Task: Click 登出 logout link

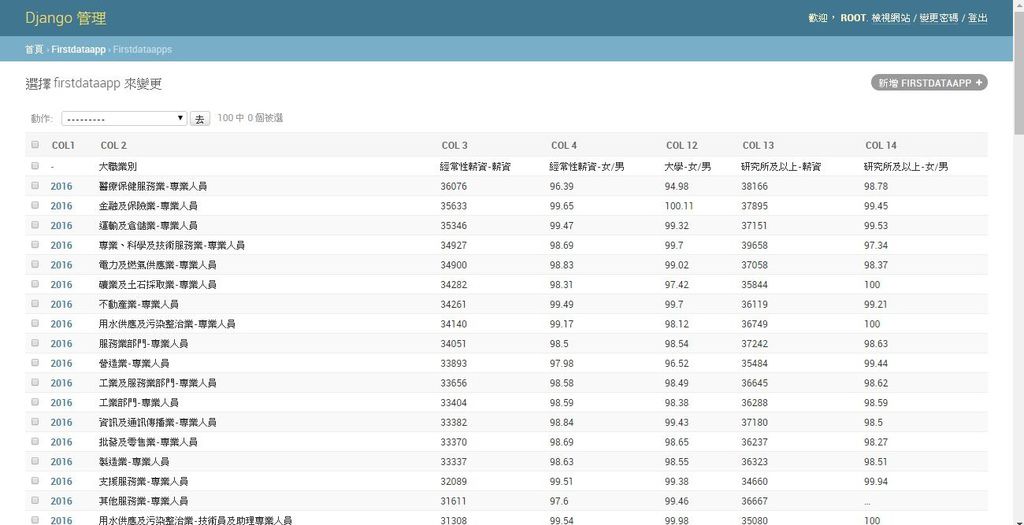Action: [978, 18]
